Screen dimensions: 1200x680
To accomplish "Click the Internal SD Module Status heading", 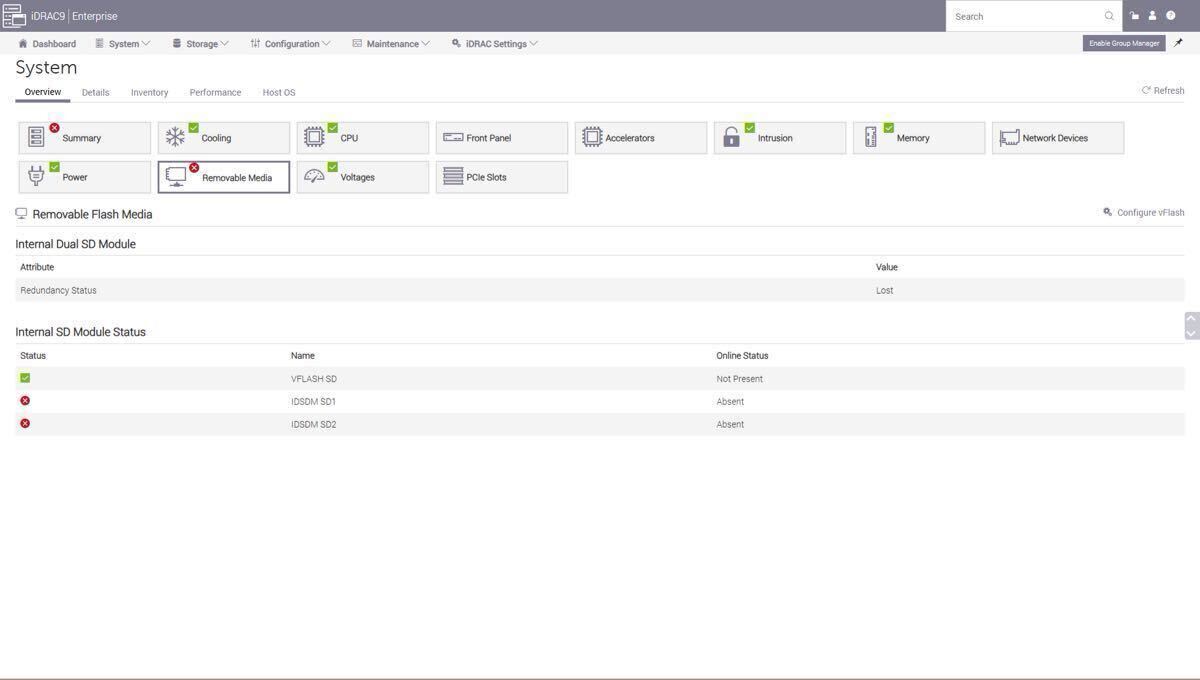I will (x=81, y=332).
